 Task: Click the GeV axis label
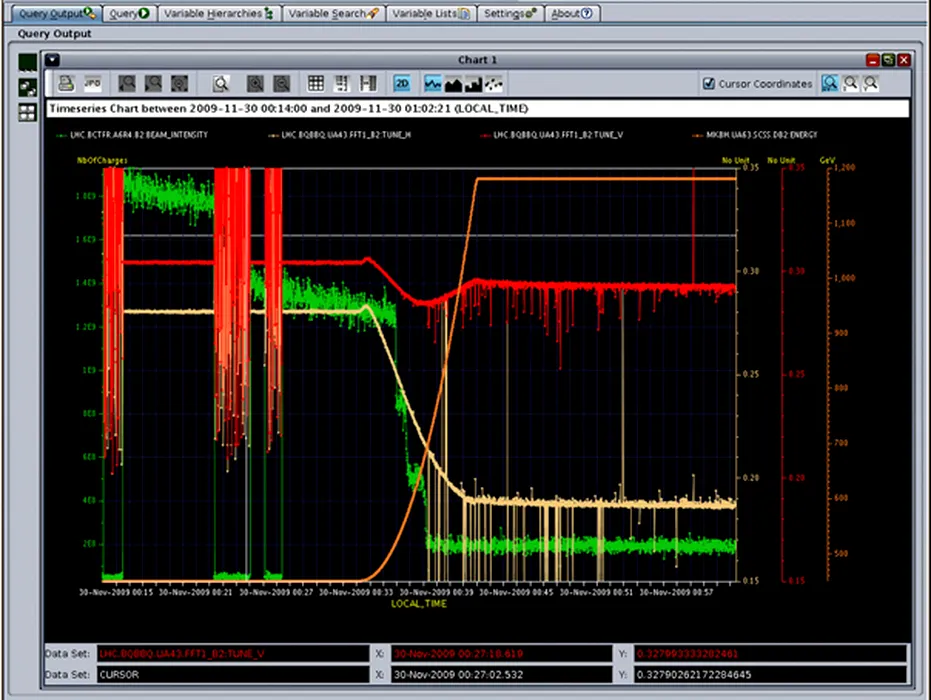click(x=827, y=160)
